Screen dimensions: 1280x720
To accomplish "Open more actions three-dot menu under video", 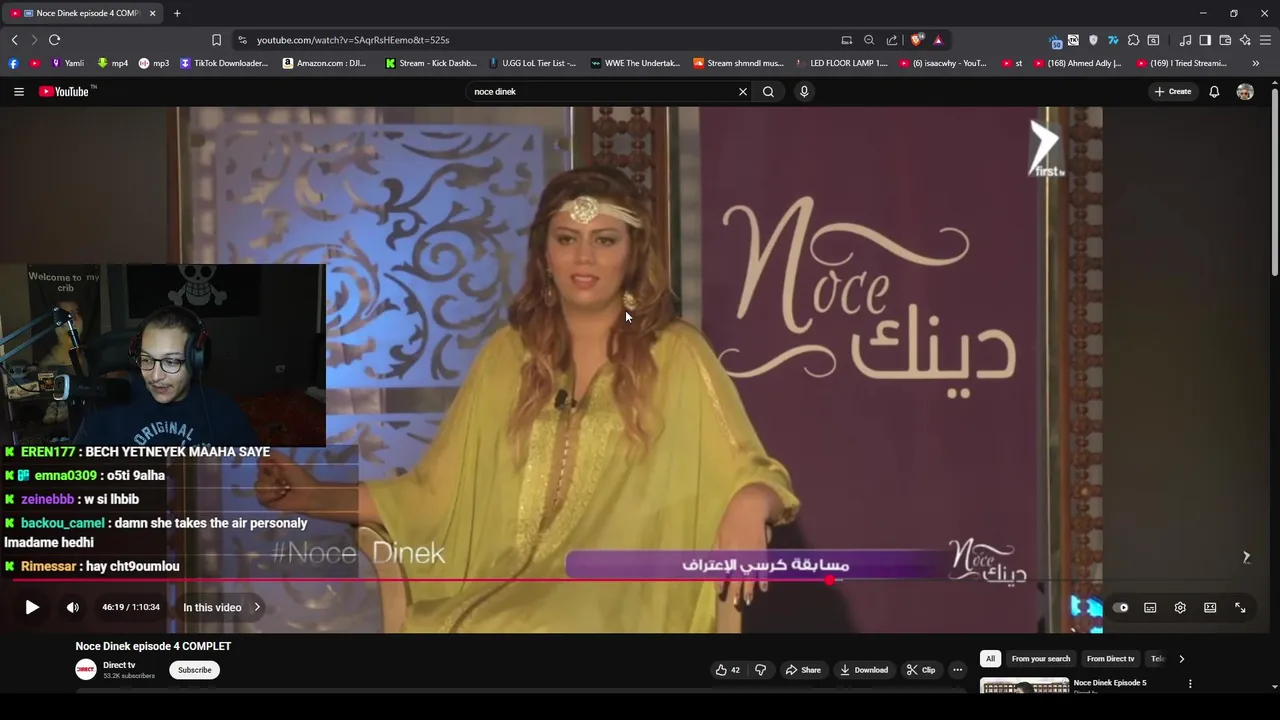I will [x=957, y=670].
